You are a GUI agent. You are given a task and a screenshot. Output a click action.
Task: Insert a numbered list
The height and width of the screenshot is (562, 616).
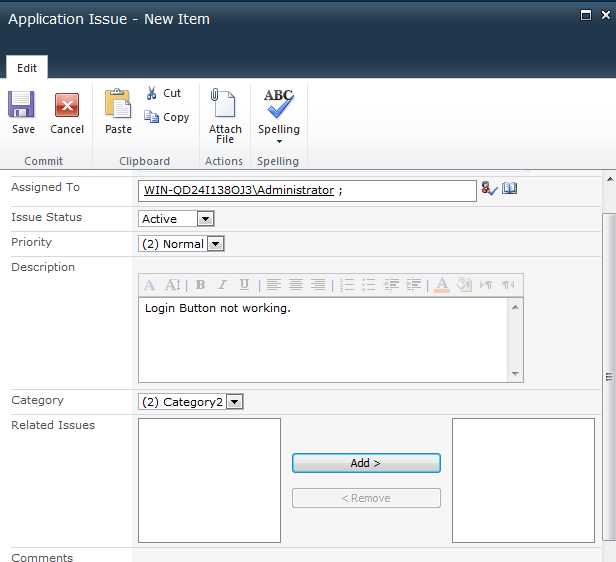point(347,285)
